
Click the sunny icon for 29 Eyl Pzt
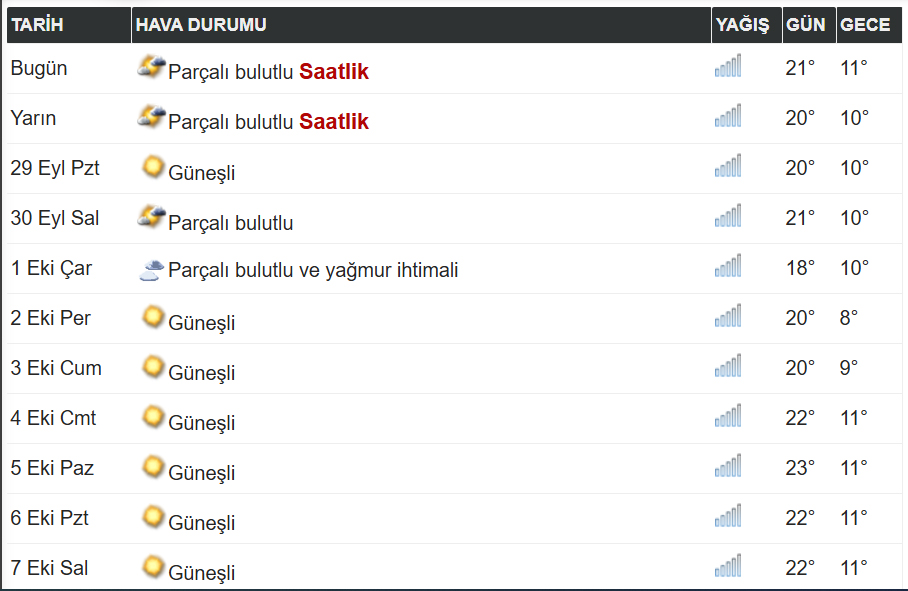pyautogui.click(x=153, y=167)
